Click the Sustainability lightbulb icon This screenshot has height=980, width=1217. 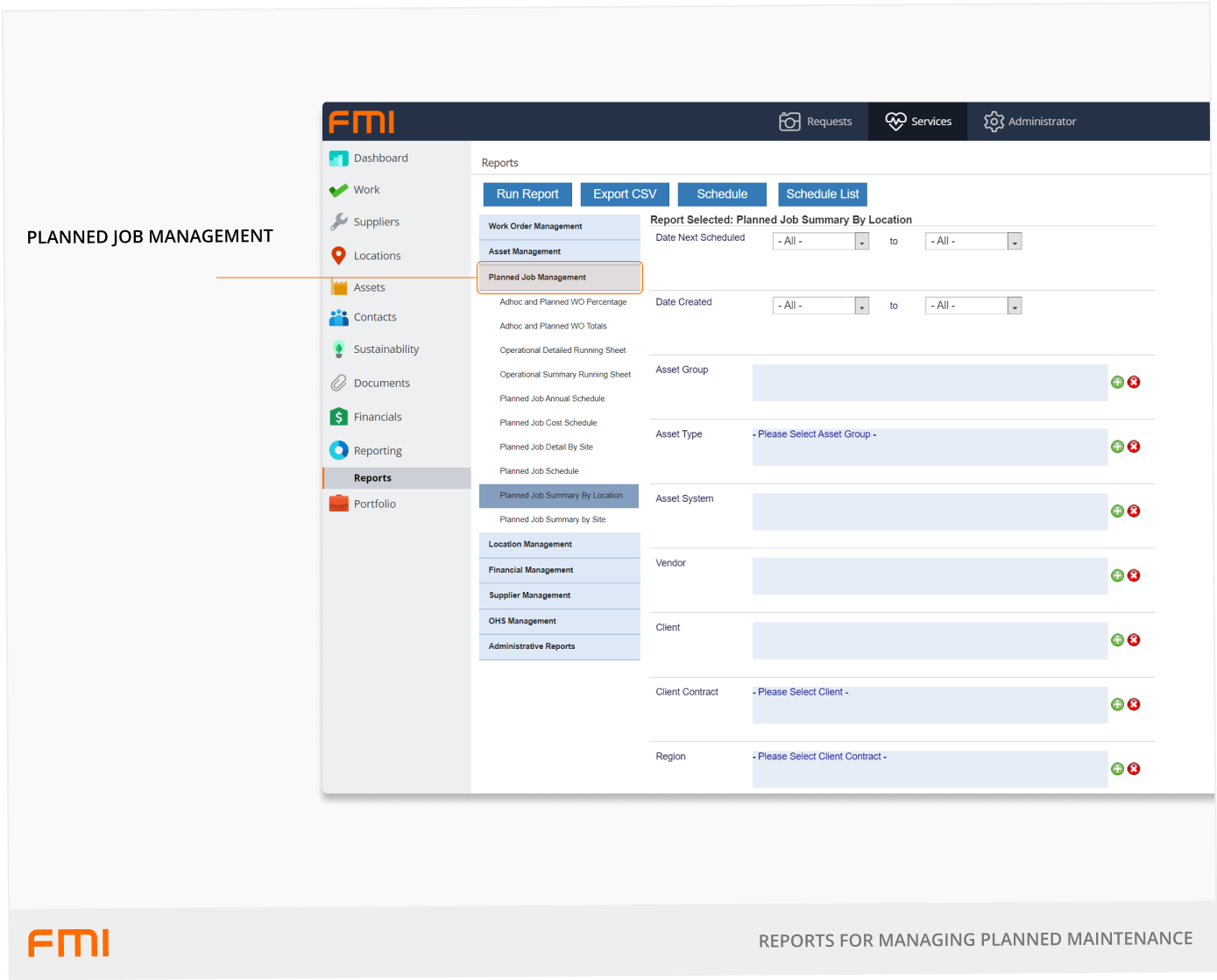point(338,349)
